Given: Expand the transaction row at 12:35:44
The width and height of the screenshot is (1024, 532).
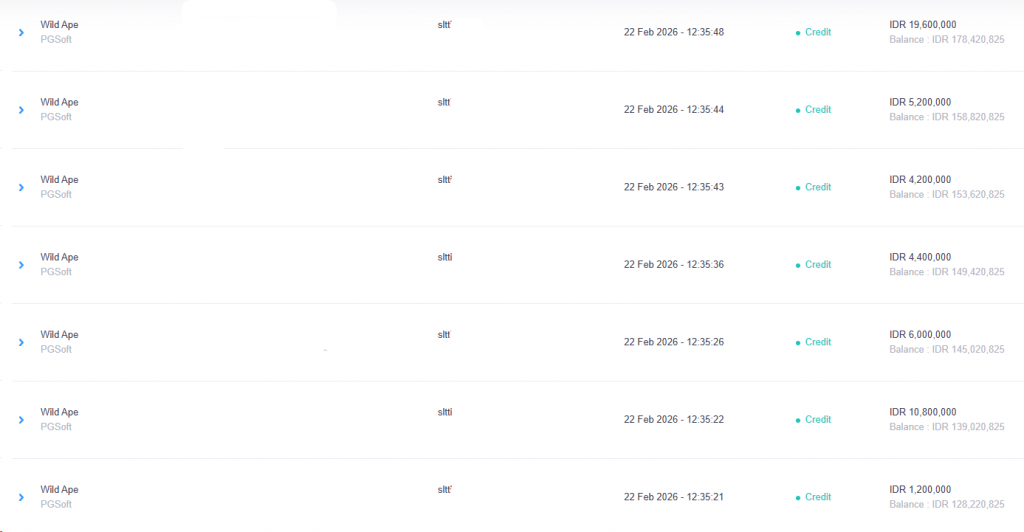Looking at the screenshot, I should [x=21, y=110].
